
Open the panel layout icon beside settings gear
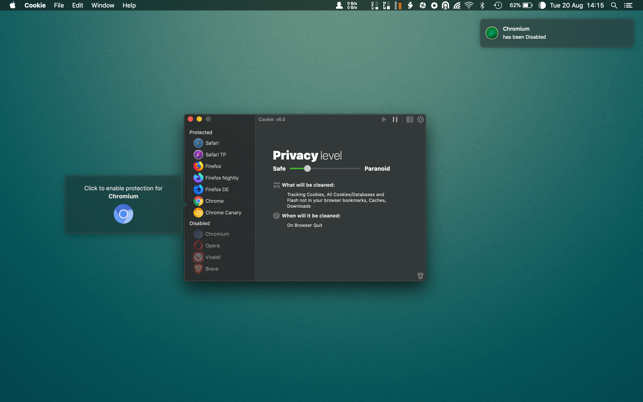(x=409, y=120)
